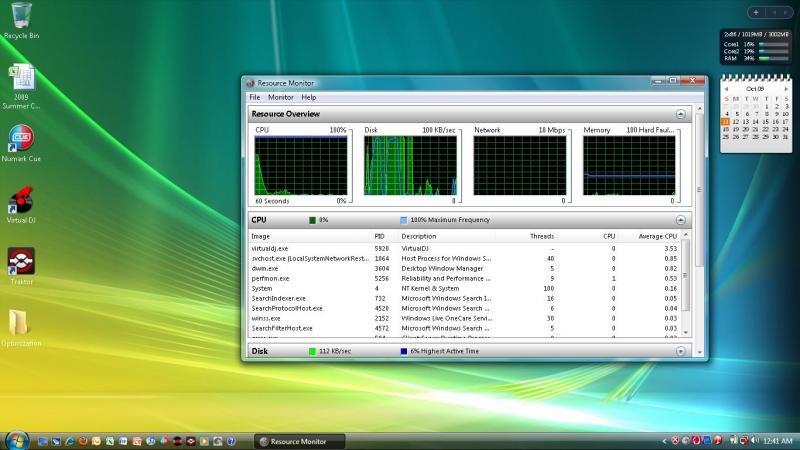This screenshot has height=450, width=800.
Task: Open the 2009 Summer C... spreadsheet icon
Action: tap(21, 86)
